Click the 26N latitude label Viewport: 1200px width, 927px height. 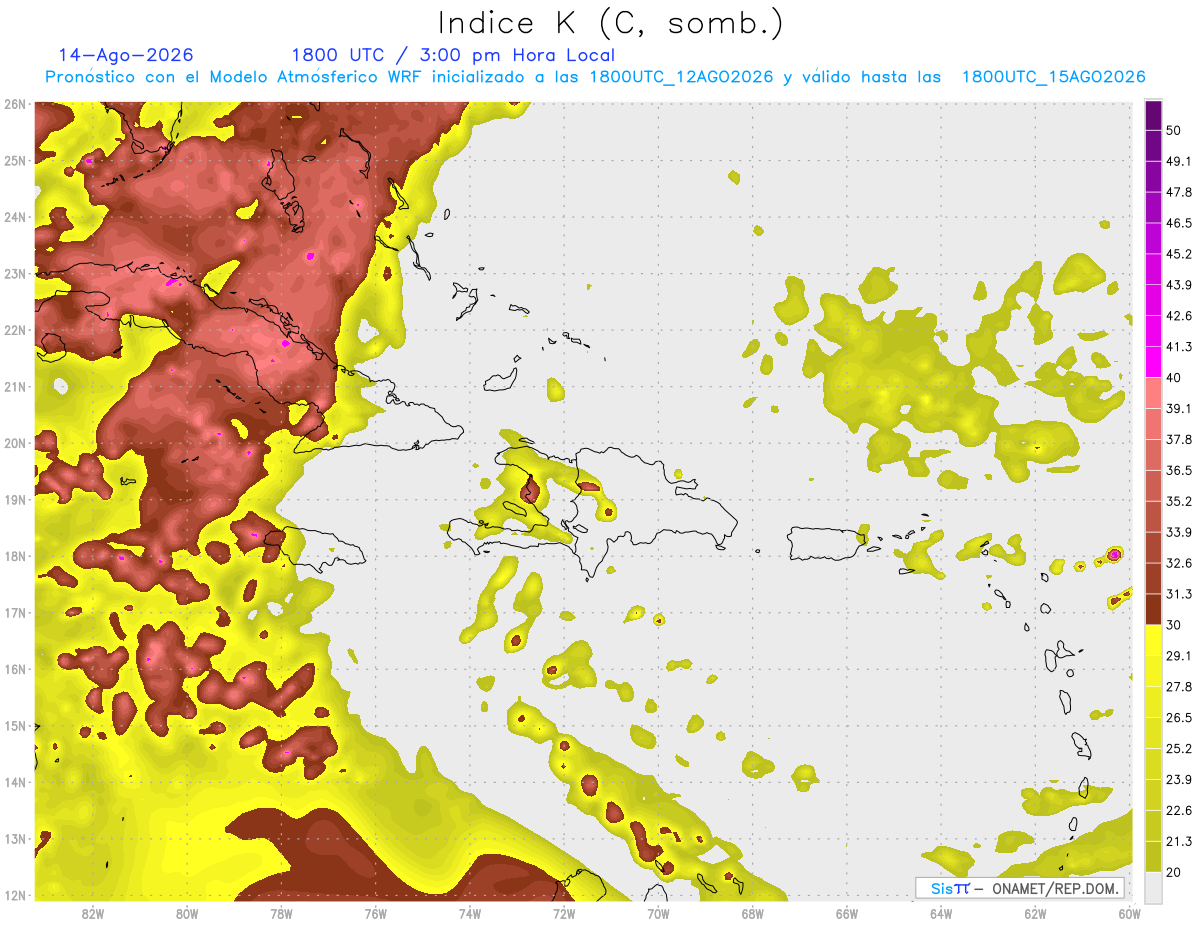click(15, 104)
